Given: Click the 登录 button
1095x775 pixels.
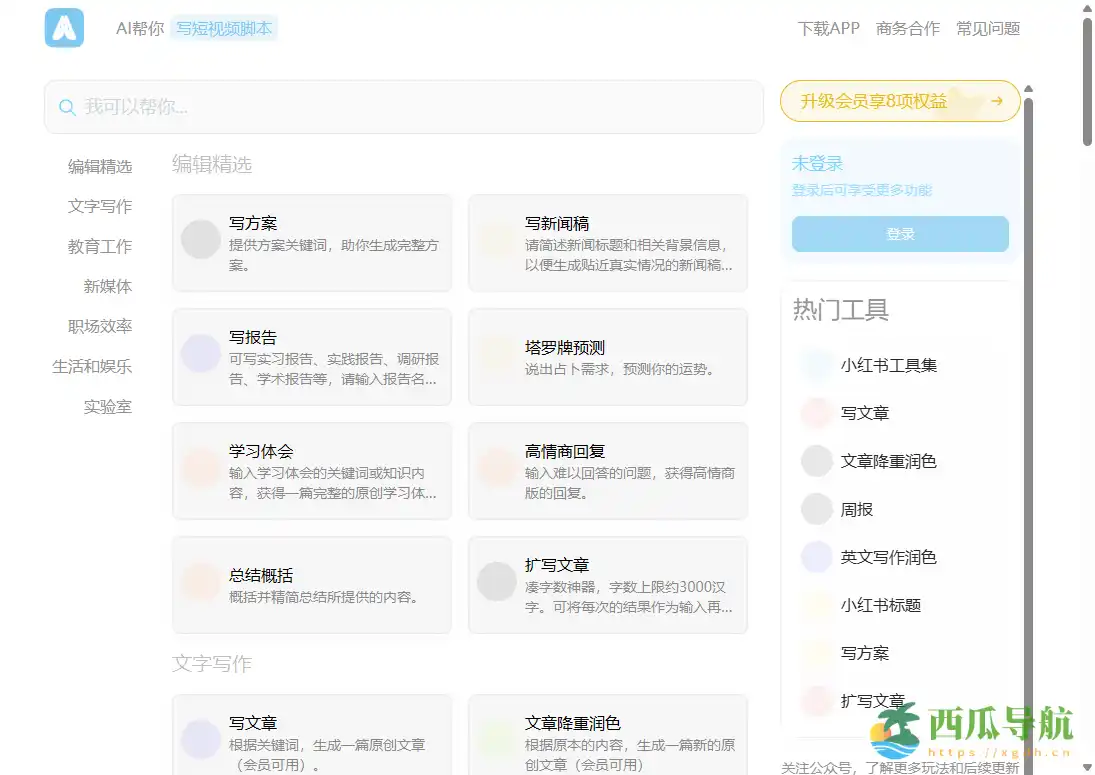Looking at the screenshot, I should point(898,234).
